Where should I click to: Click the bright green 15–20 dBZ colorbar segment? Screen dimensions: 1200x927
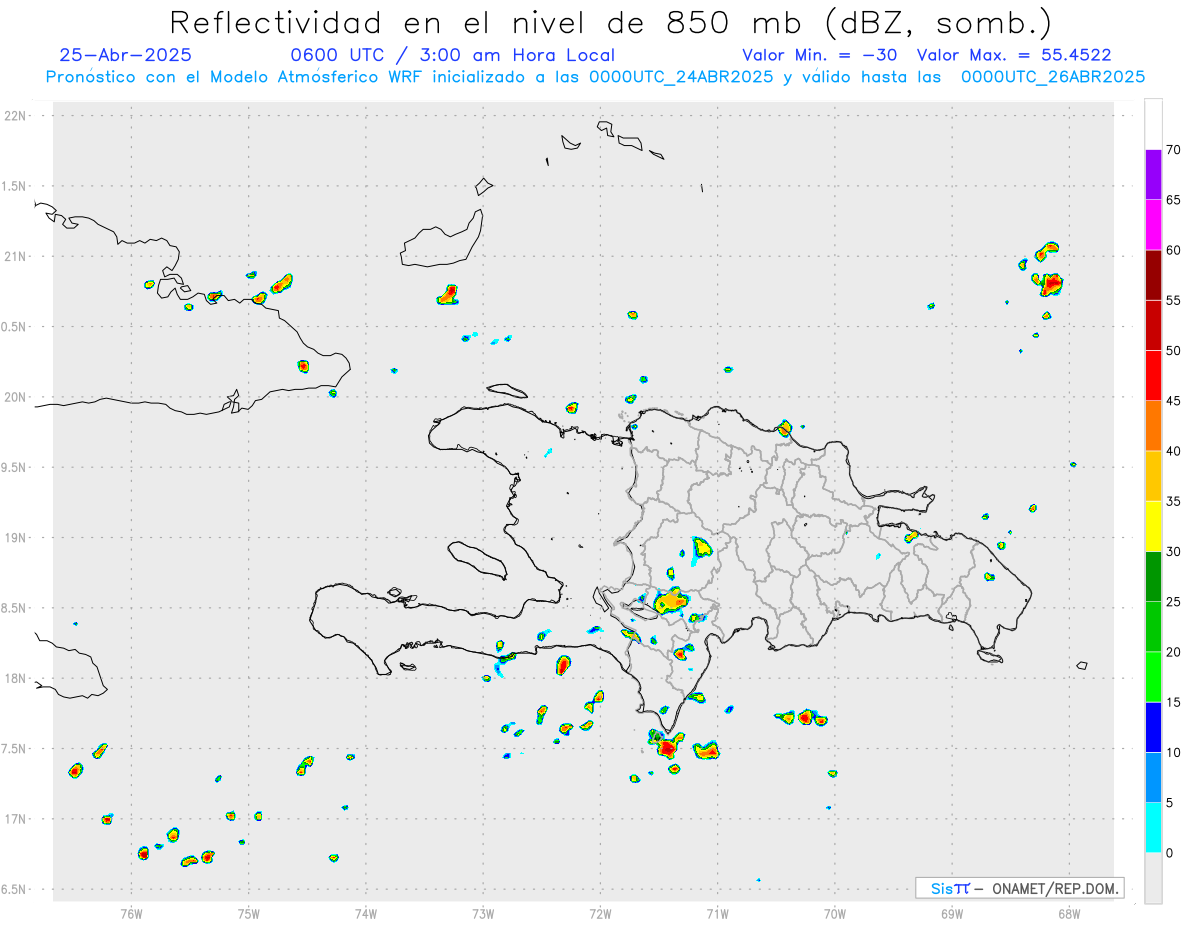point(1153,677)
